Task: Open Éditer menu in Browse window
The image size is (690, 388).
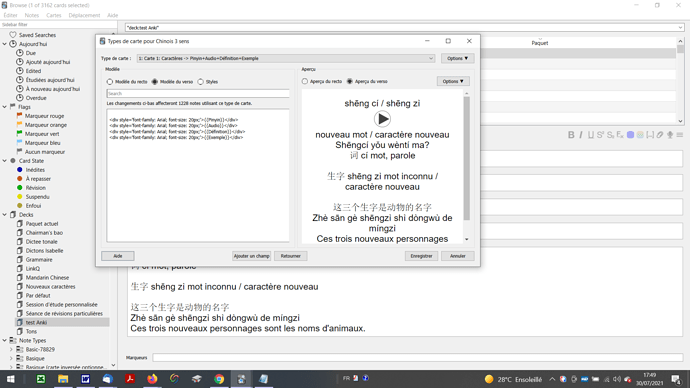Action: point(11,15)
